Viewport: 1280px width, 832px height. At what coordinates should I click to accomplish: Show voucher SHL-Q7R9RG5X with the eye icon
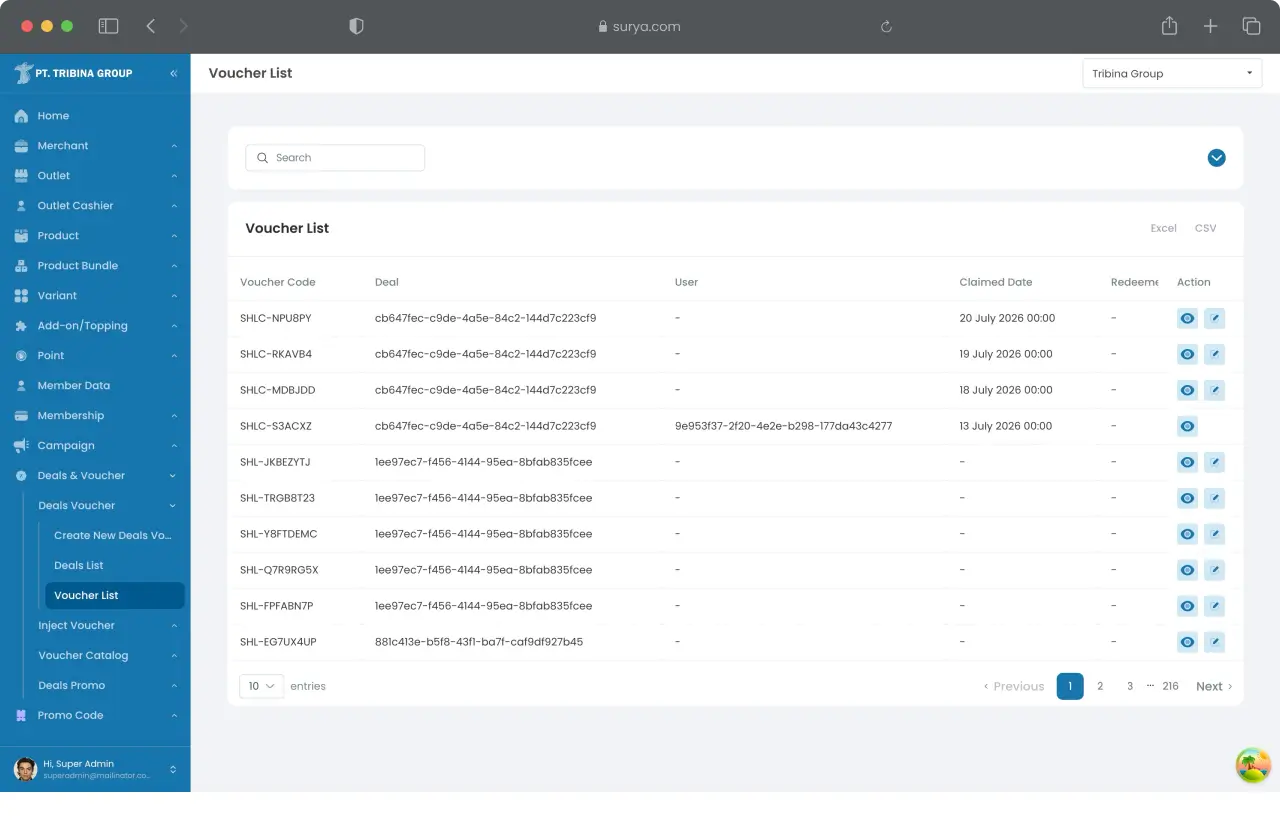[x=1187, y=570]
